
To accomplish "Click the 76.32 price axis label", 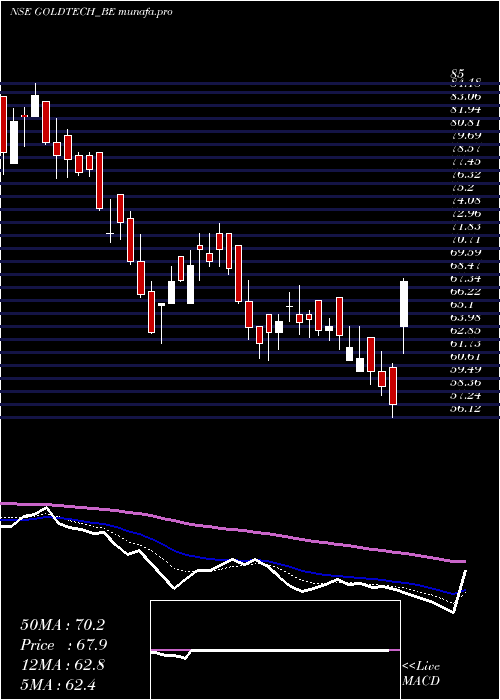I will click(x=466, y=175).
